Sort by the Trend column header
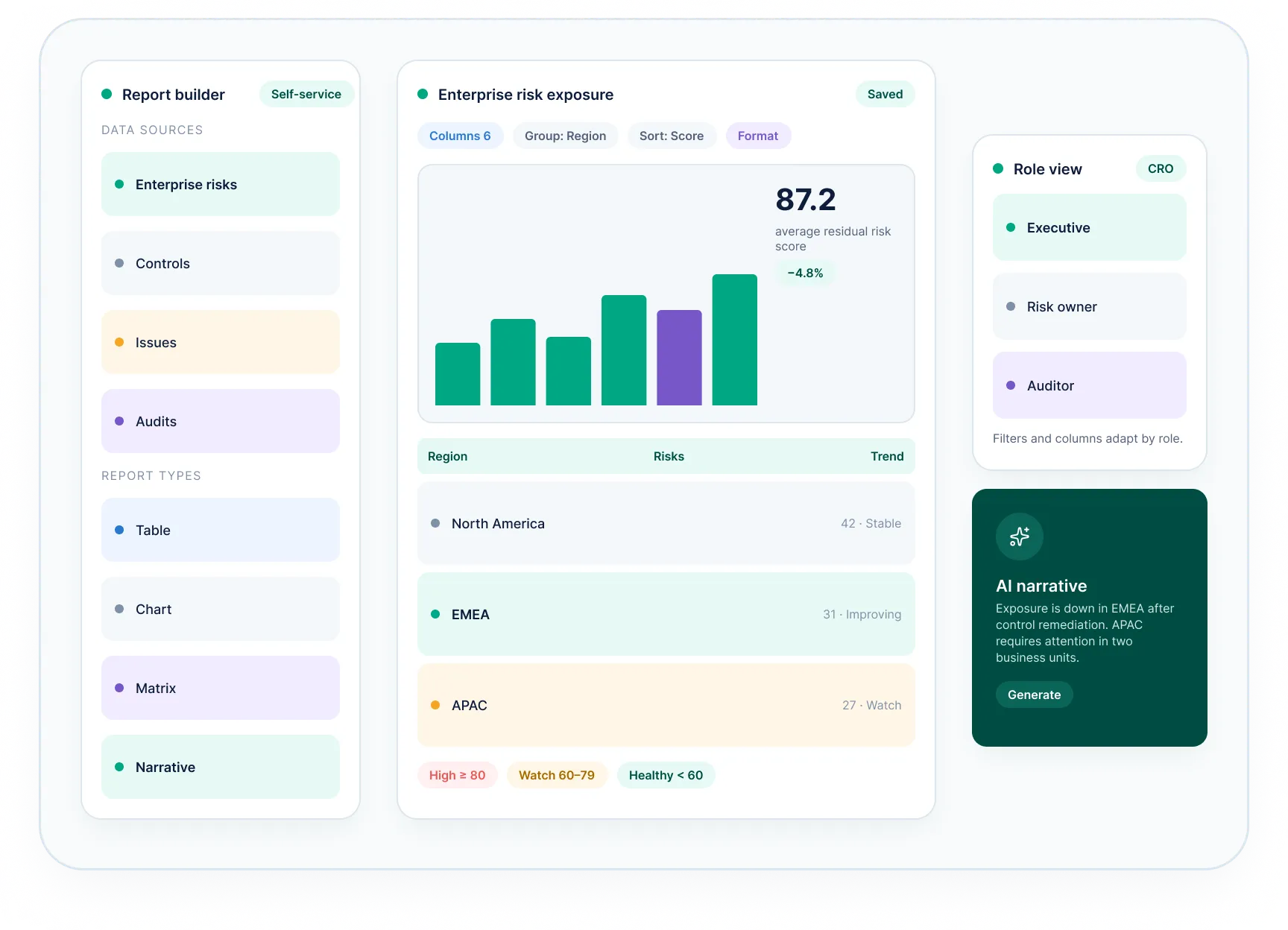Viewport: 1288px width, 930px height. [887, 456]
